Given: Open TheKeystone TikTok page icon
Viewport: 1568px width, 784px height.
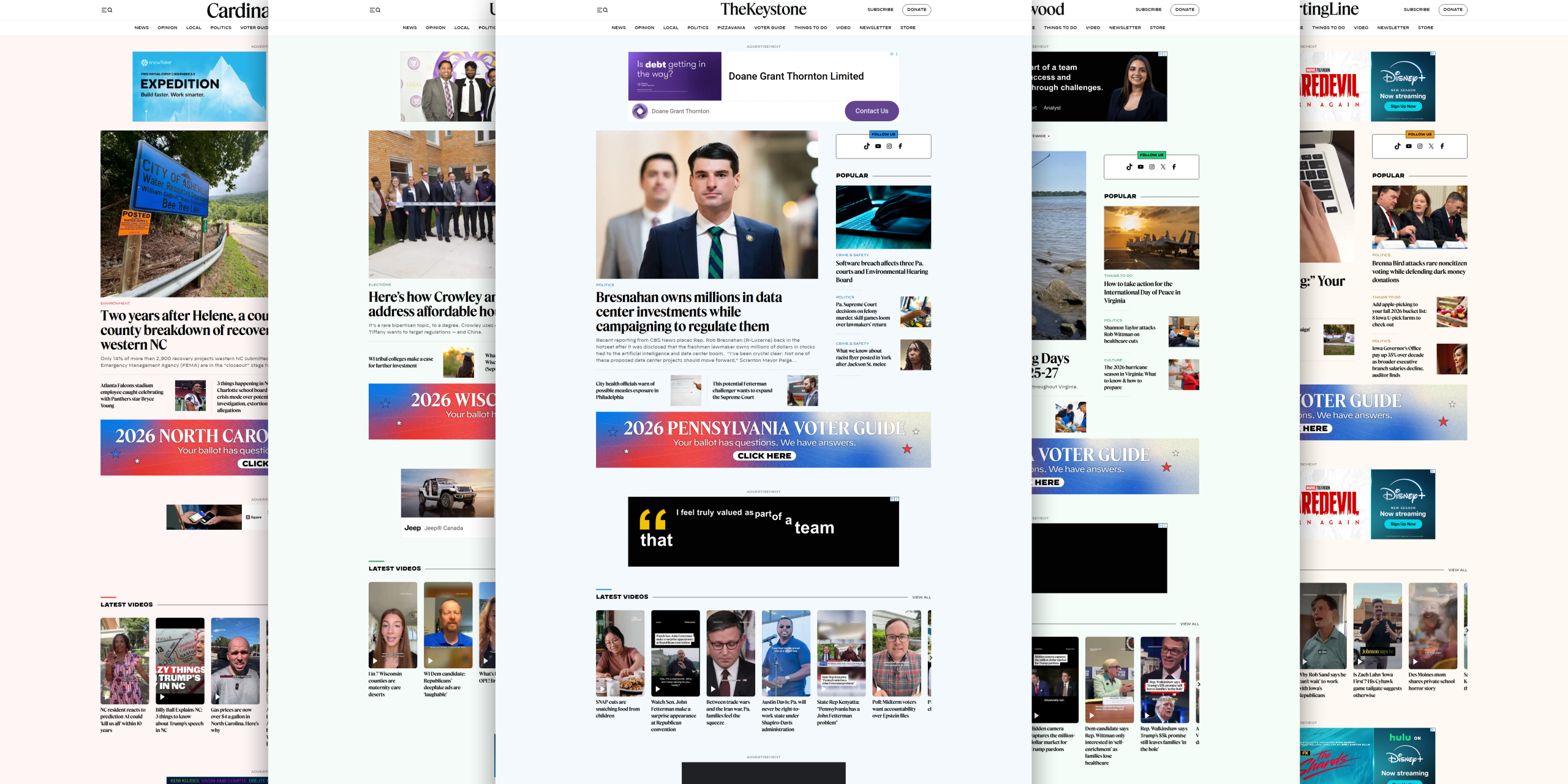Looking at the screenshot, I should click(x=867, y=146).
